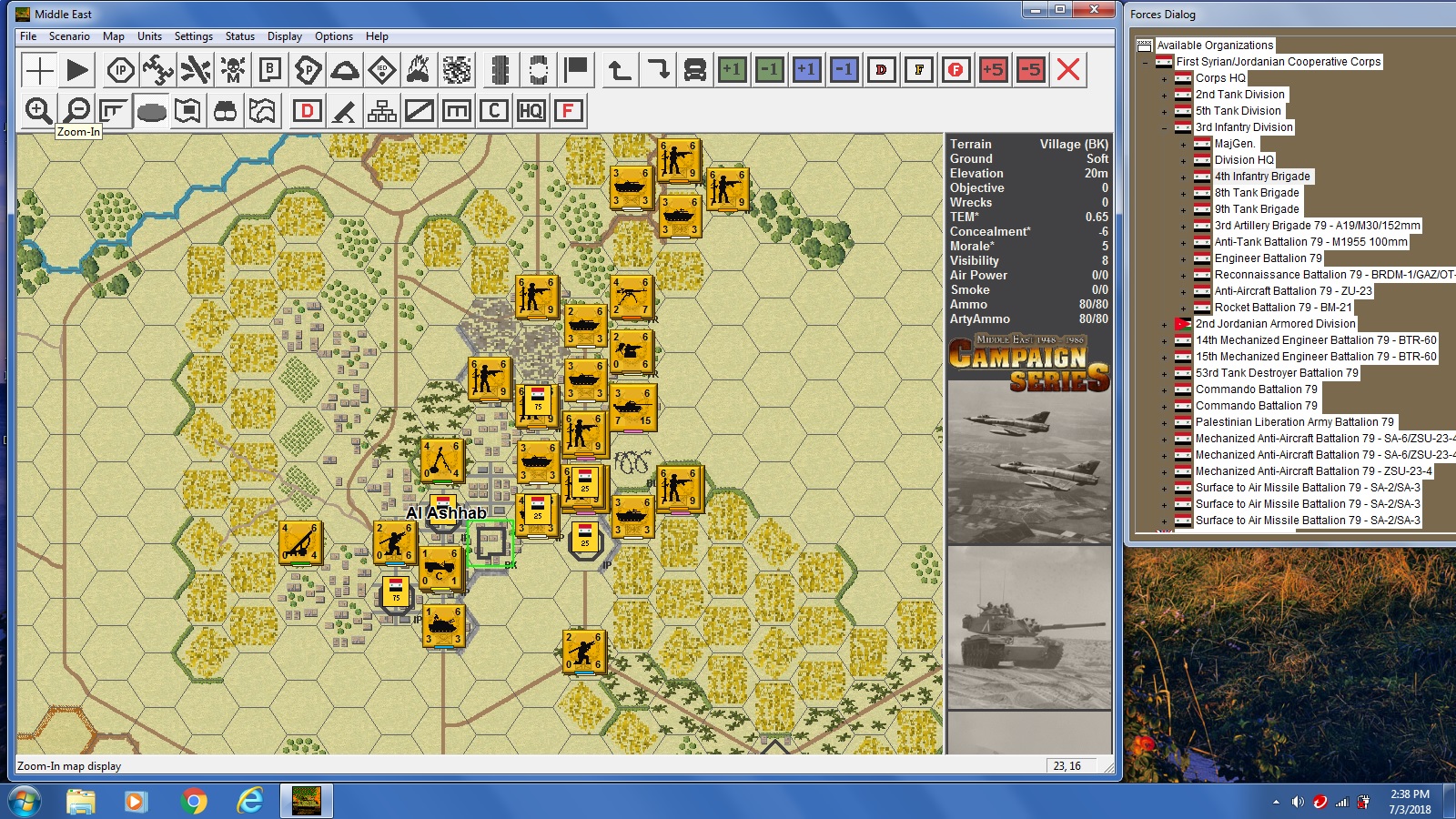Rotate unit with the right-down arrow button

657,69
